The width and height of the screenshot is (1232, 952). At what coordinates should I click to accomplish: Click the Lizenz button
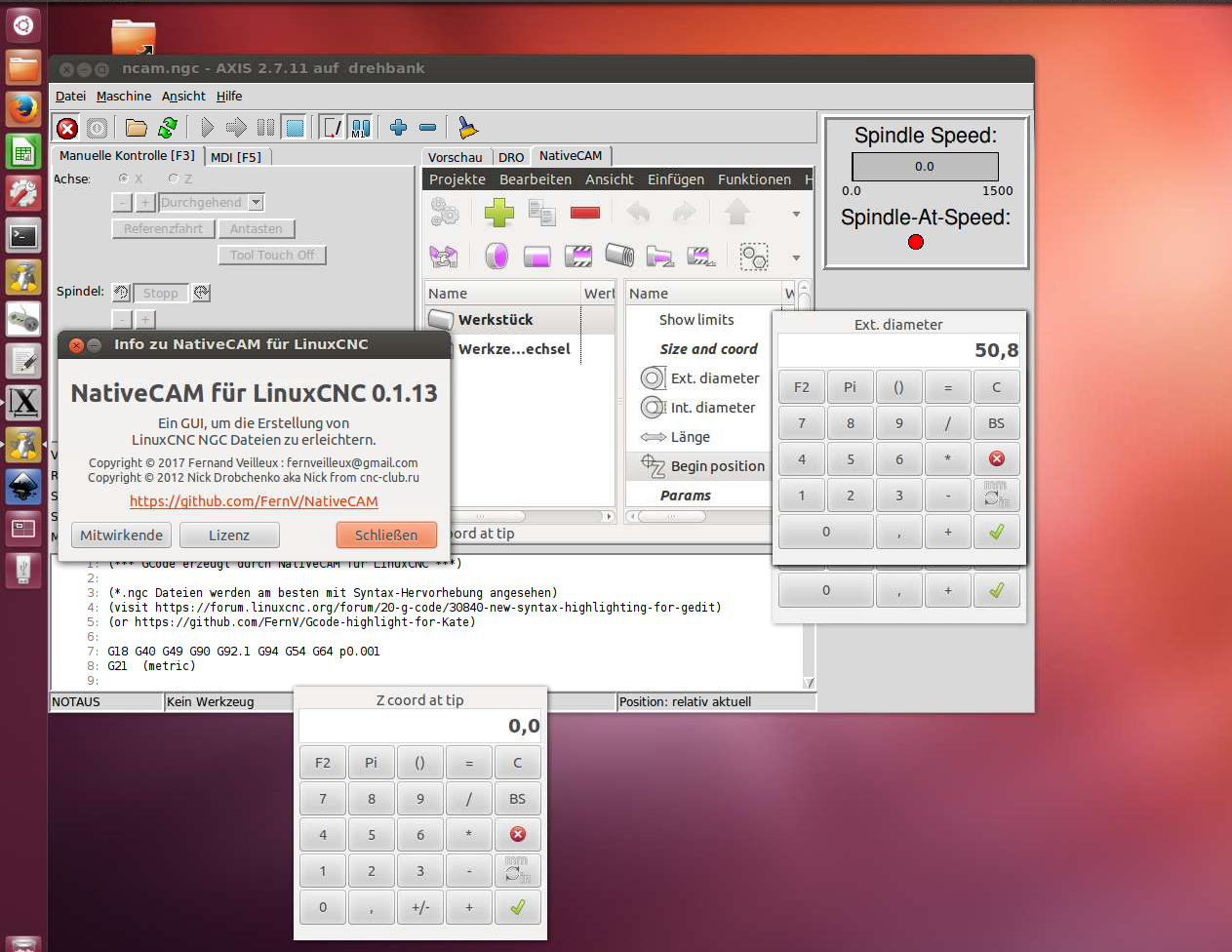pyautogui.click(x=228, y=535)
